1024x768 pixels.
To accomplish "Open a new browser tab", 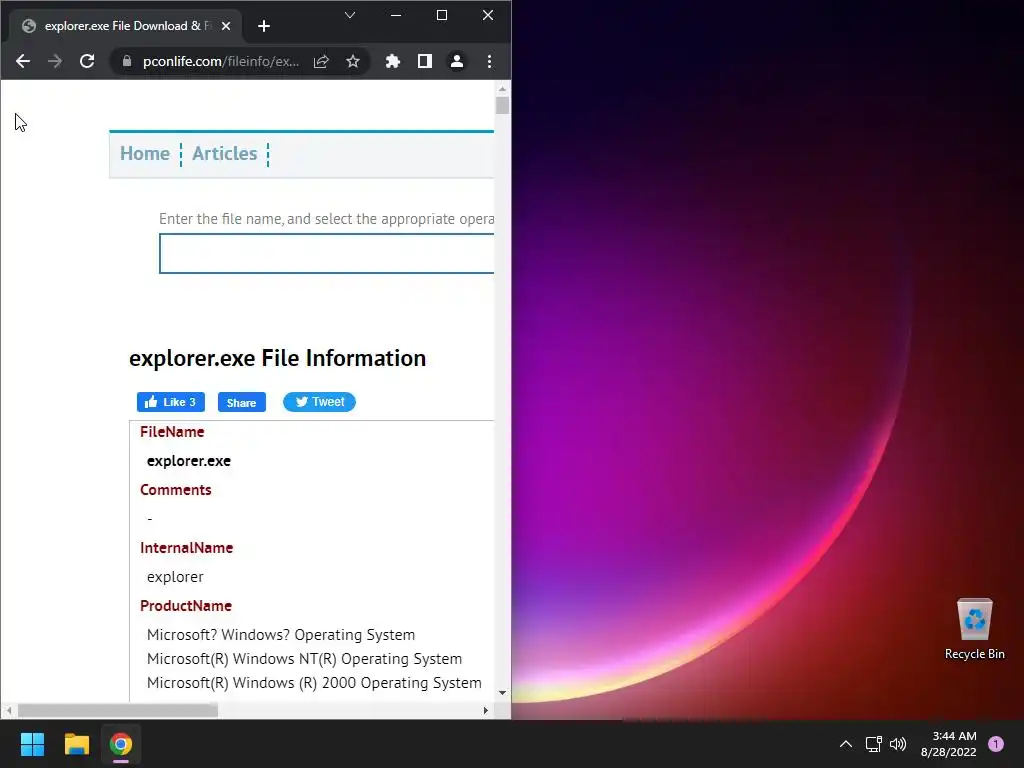I will (x=264, y=26).
